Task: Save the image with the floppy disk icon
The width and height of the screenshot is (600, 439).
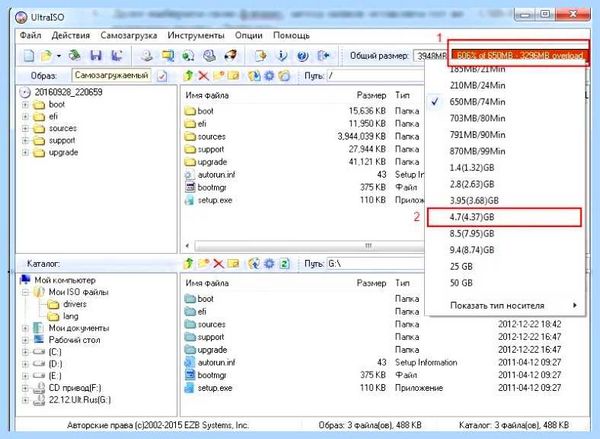Action: (x=96, y=56)
